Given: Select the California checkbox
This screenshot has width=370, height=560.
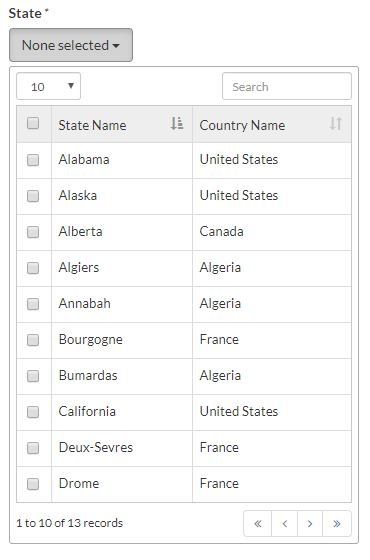Looking at the screenshot, I should coord(33,412).
